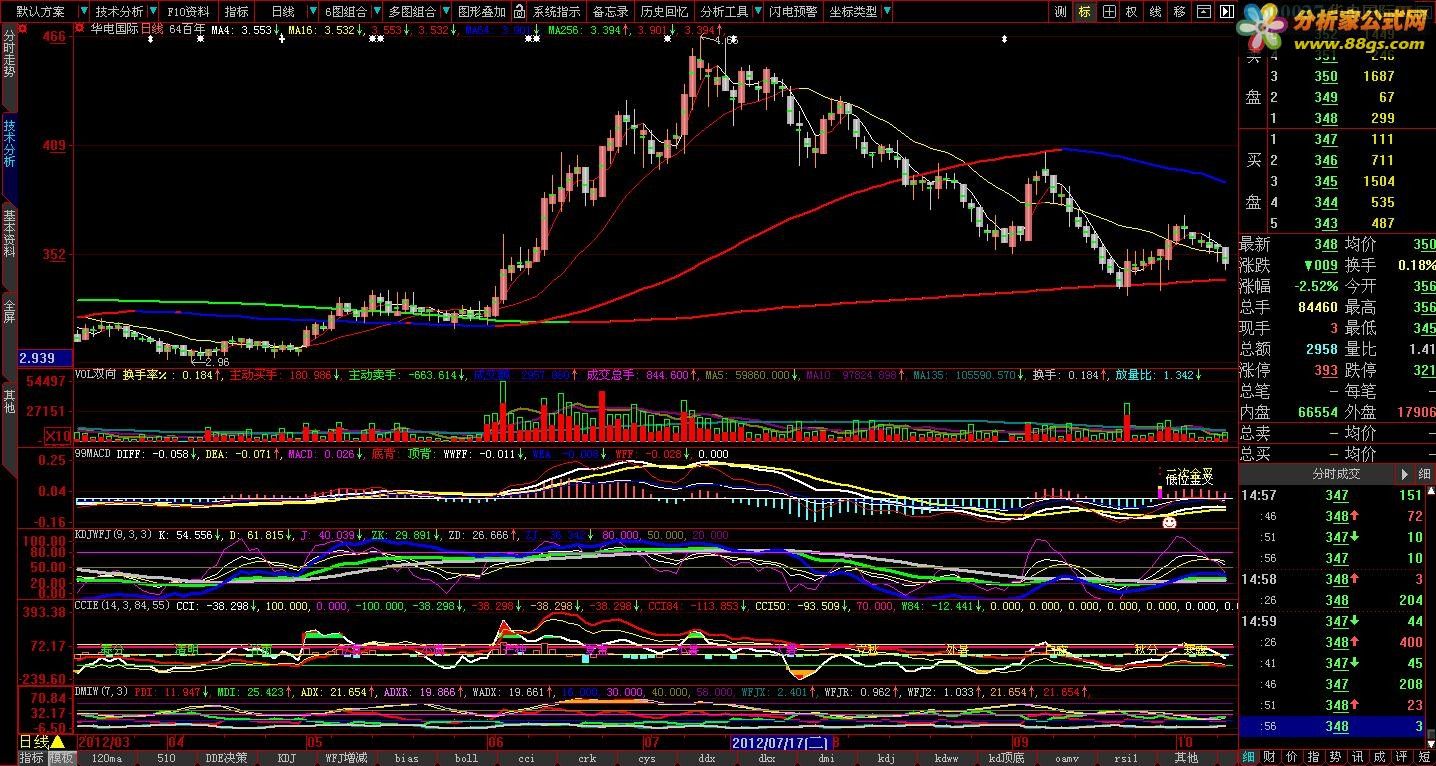The image size is (1436, 766).
Task: Open dropdown arrow beside 技术分析
Action: pyautogui.click(x=152, y=12)
